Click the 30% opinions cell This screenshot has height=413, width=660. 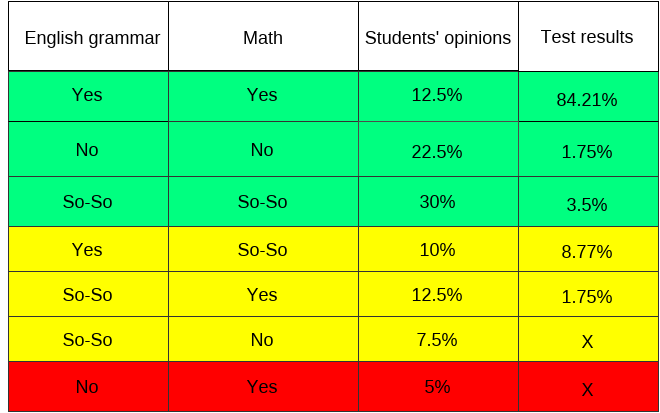click(x=437, y=202)
